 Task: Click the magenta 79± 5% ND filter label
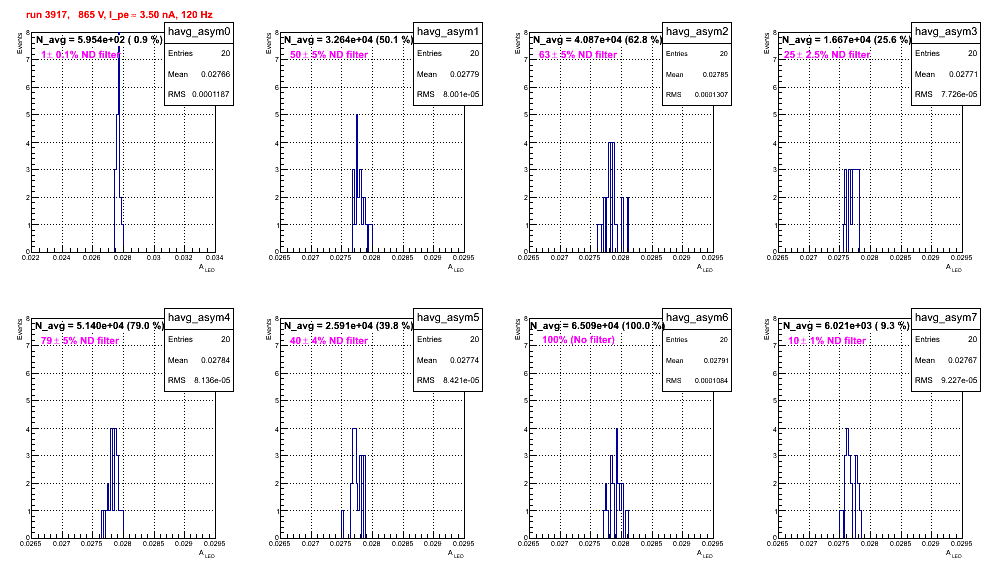(x=80, y=341)
